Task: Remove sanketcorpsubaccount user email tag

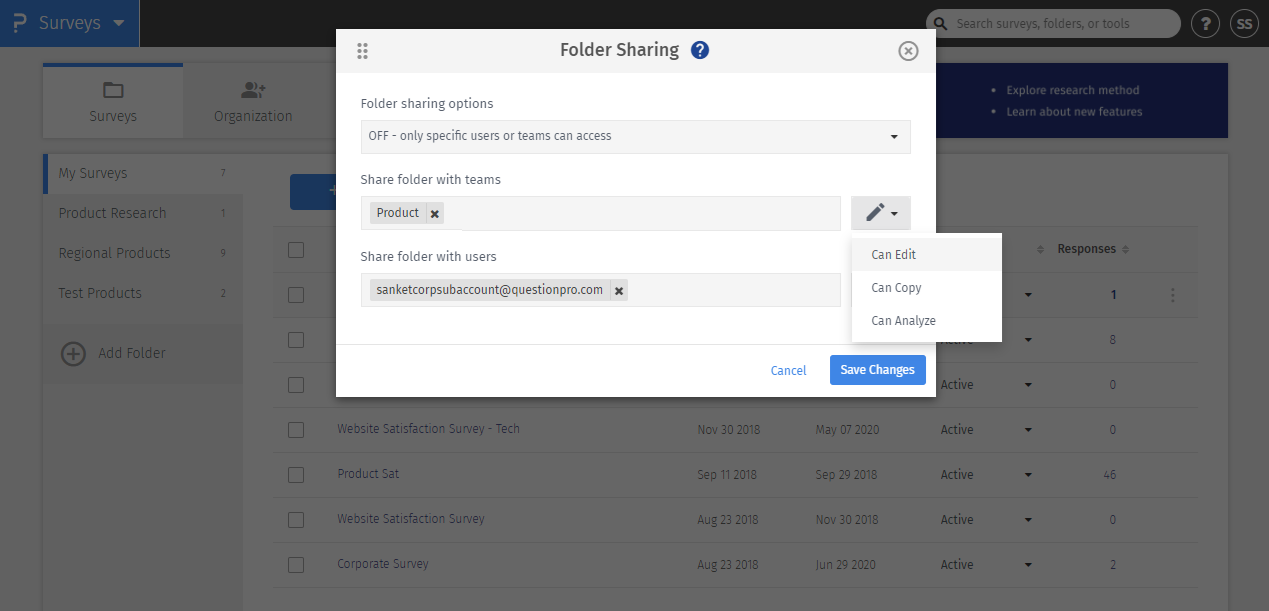Action: click(619, 290)
